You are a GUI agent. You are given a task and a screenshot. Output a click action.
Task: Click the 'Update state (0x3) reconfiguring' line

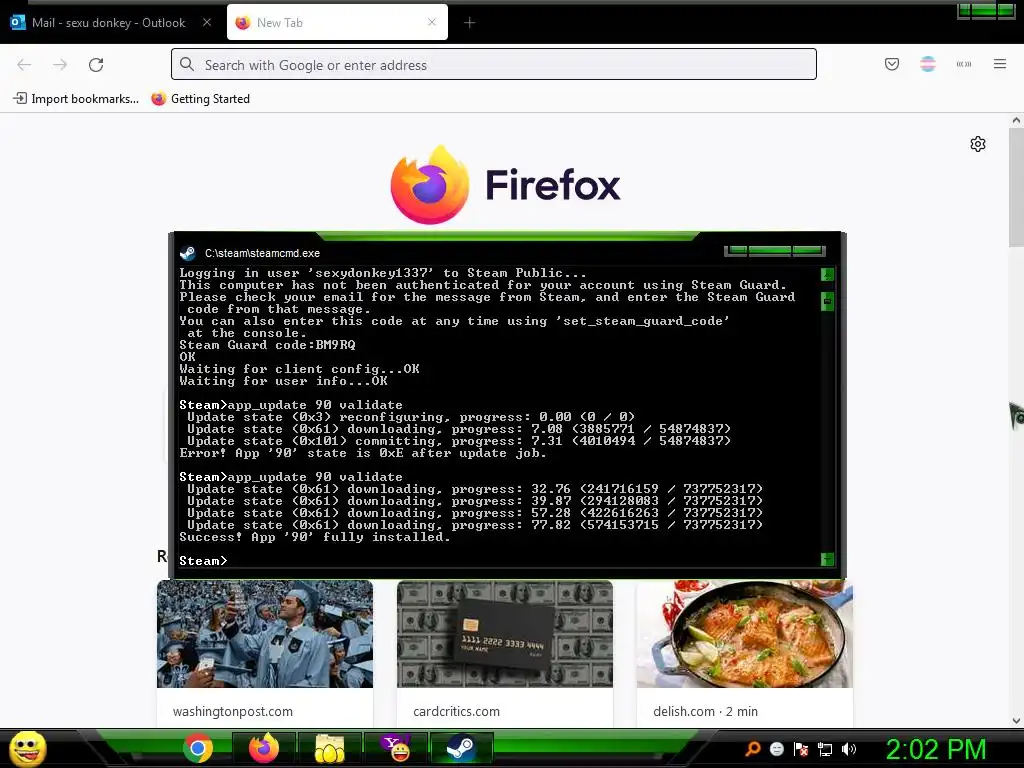(411, 417)
